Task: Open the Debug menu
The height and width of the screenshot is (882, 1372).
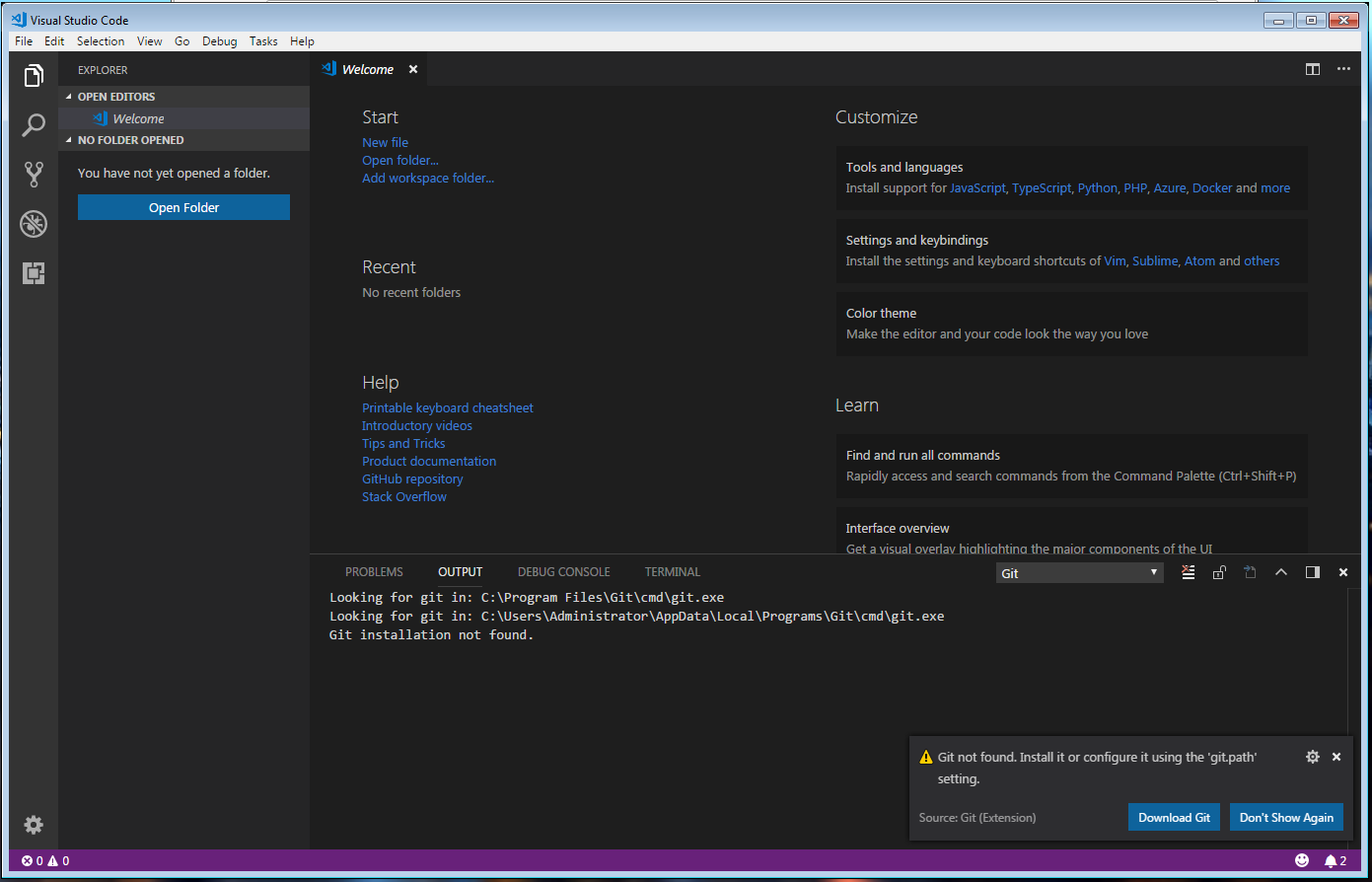Action: [220, 41]
